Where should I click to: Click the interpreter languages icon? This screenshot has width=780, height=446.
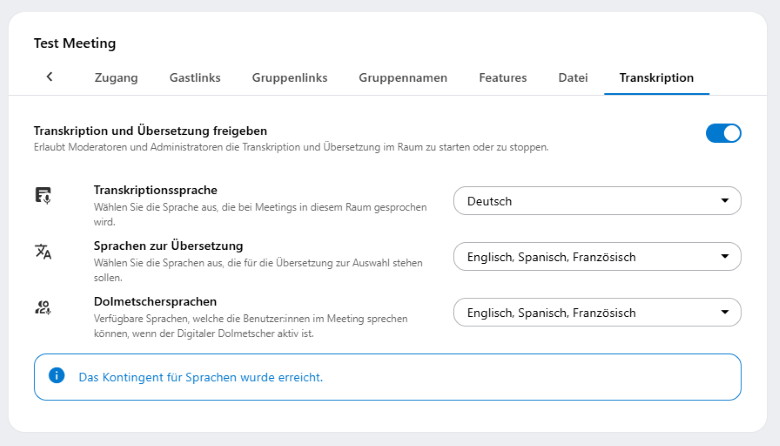tap(43, 307)
